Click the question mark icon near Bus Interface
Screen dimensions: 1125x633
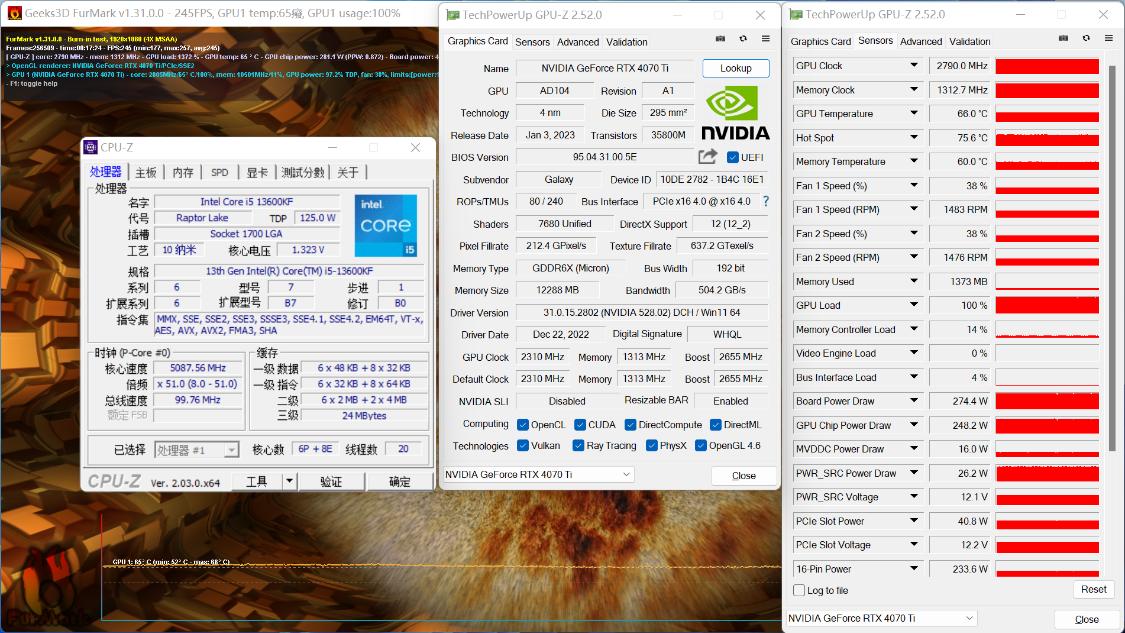(765, 200)
